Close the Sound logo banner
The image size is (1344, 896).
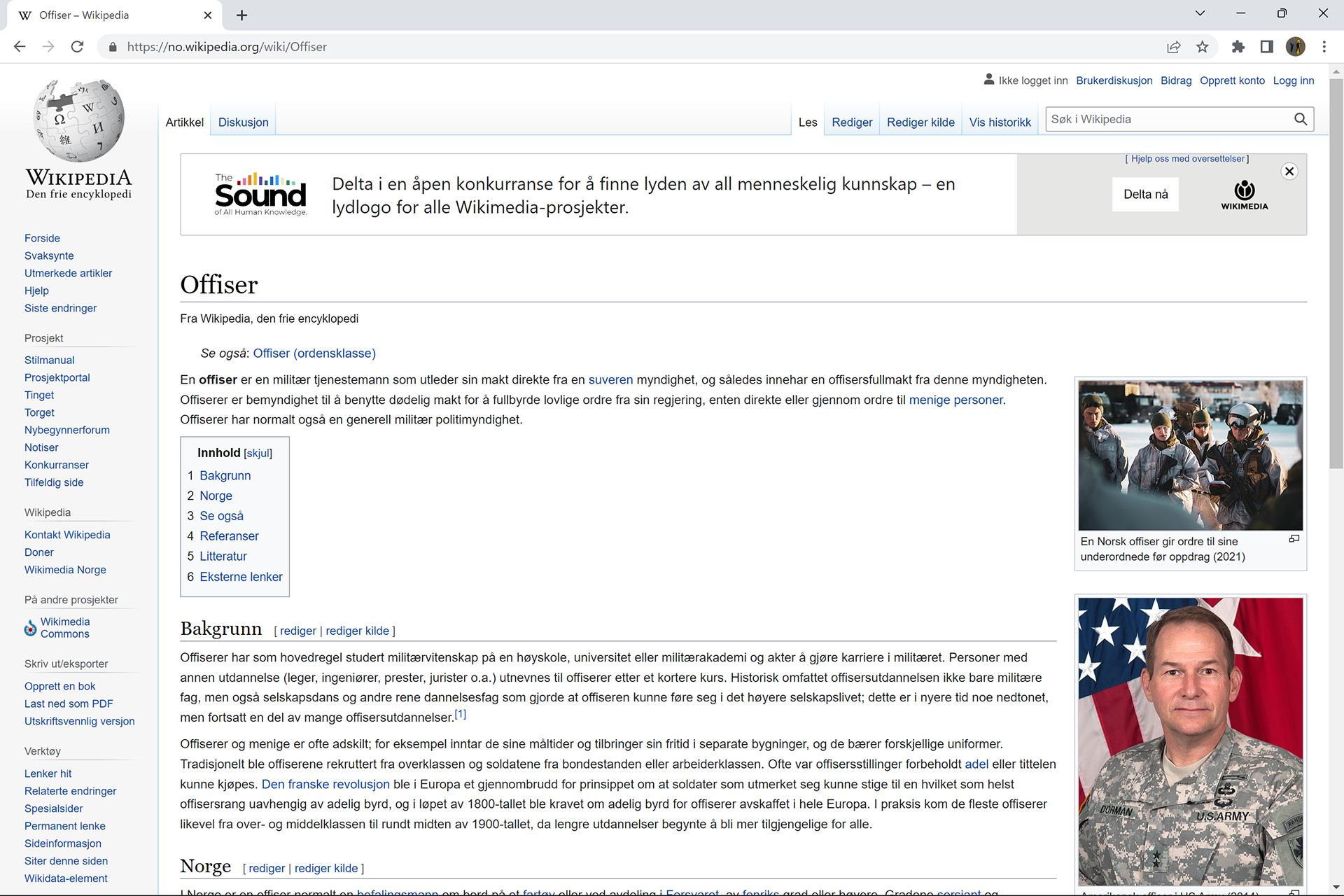1289,171
